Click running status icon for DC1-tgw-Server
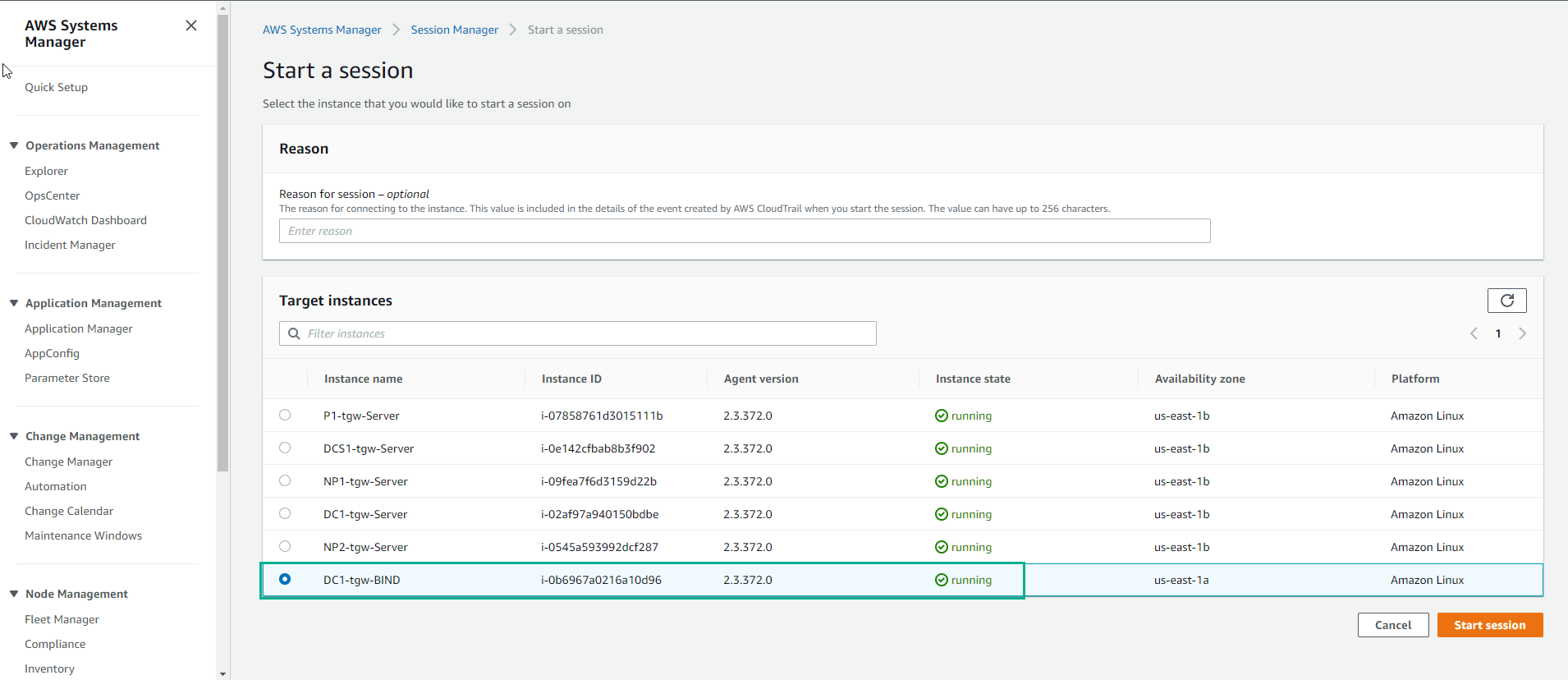Image resolution: width=1568 pixels, height=680 pixels. pyautogui.click(x=942, y=514)
